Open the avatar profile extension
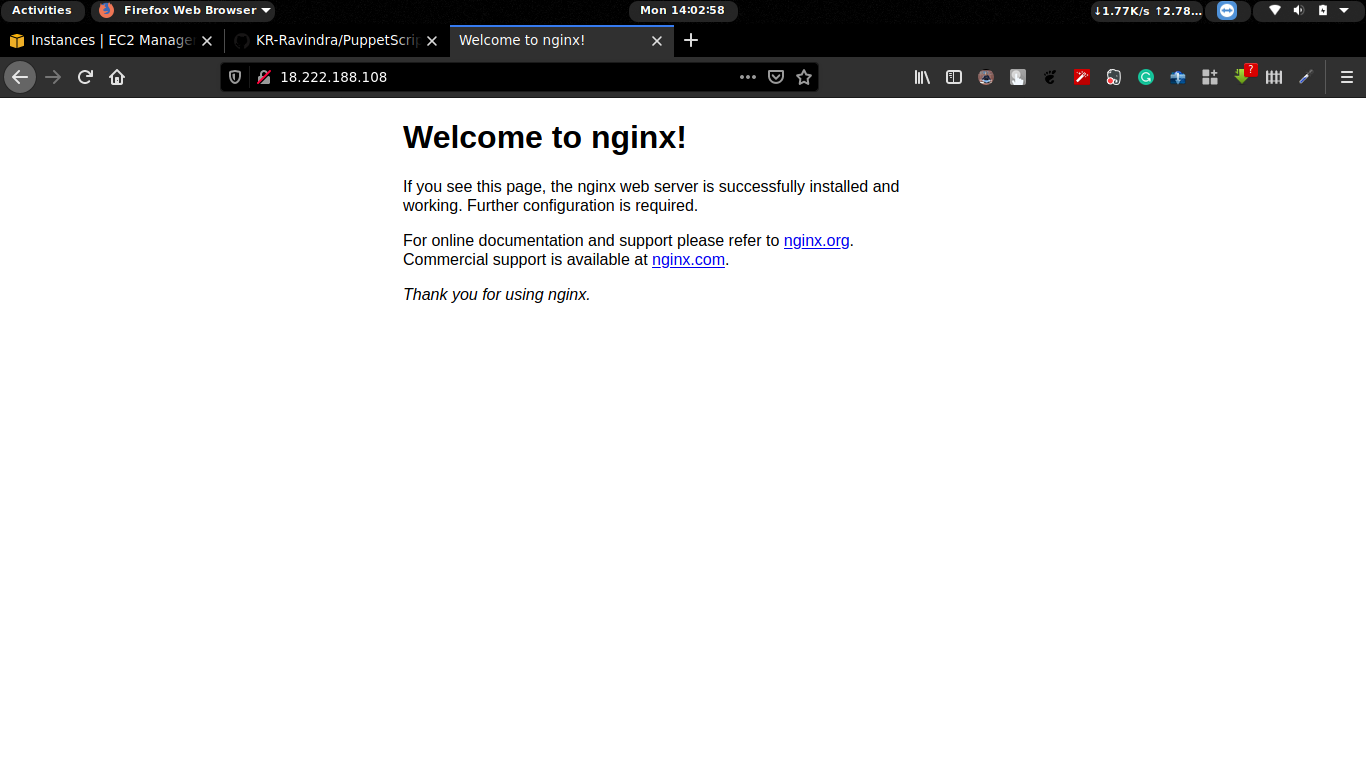This screenshot has height=768, width=1366. tap(986, 77)
